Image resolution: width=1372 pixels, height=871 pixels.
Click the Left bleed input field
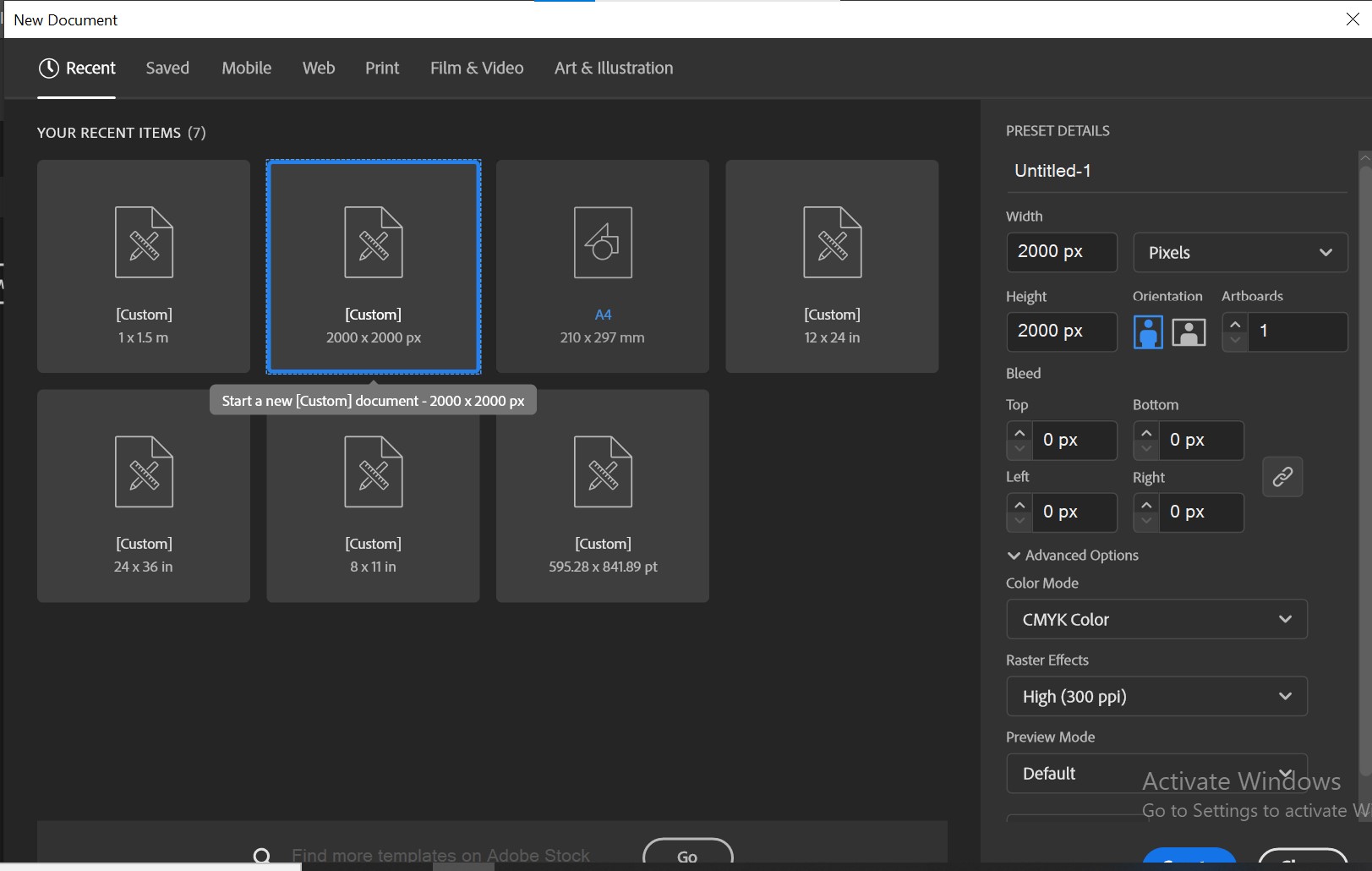tap(1074, 512)
